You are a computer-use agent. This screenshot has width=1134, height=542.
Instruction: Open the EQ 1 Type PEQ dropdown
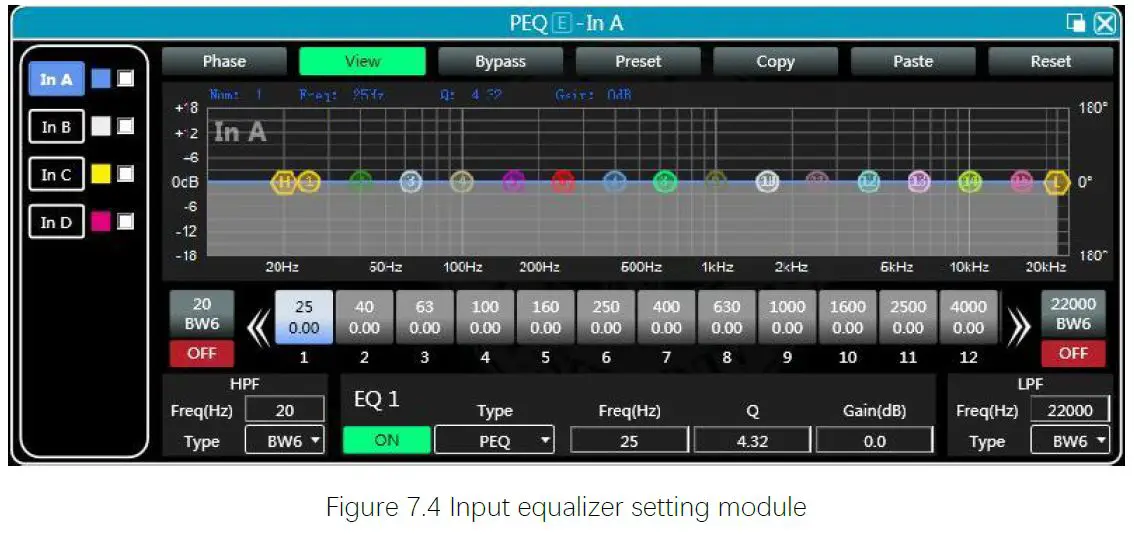point(495,440)
